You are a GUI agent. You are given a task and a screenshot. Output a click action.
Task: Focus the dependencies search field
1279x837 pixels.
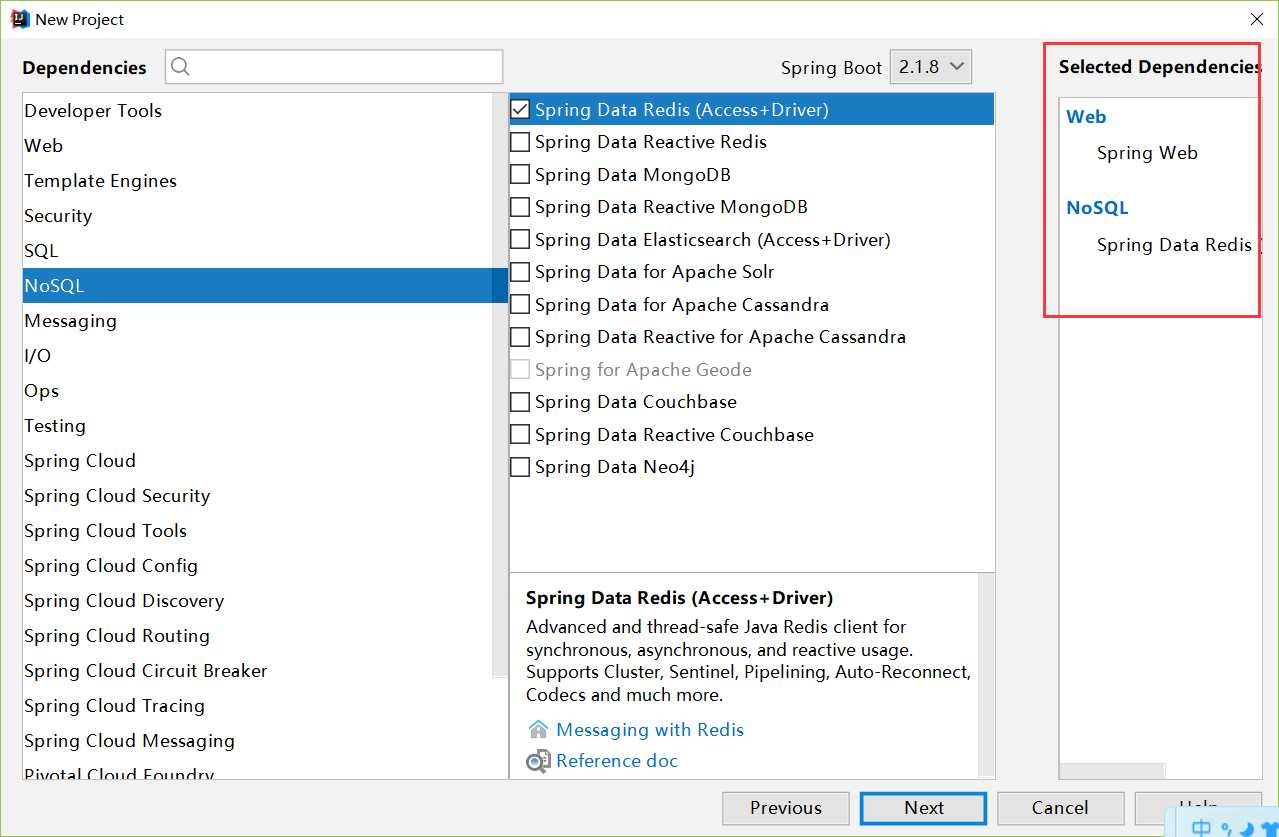point(334,67)
